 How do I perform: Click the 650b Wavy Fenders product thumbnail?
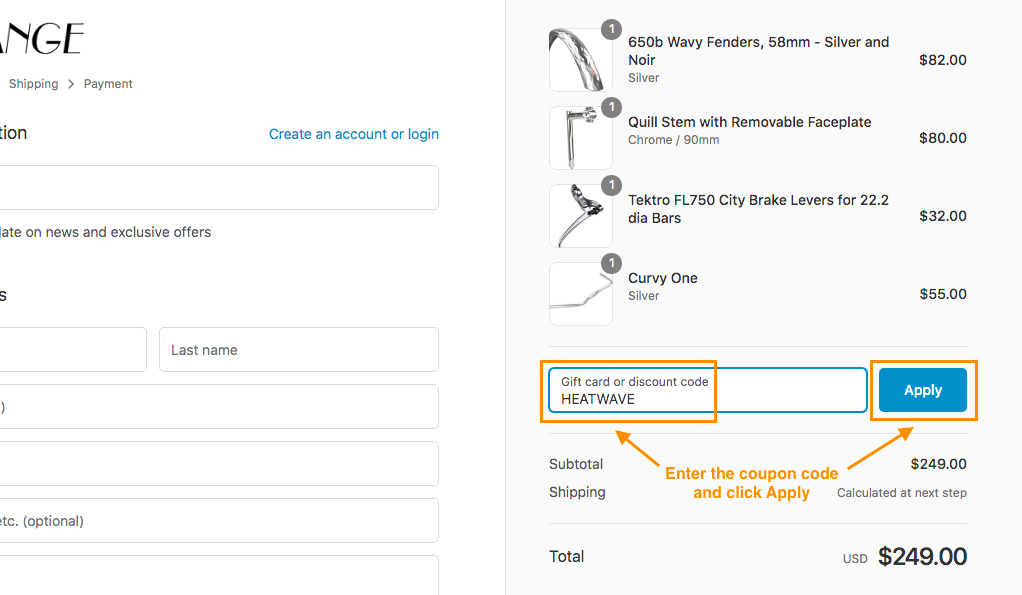coord(580,60)
